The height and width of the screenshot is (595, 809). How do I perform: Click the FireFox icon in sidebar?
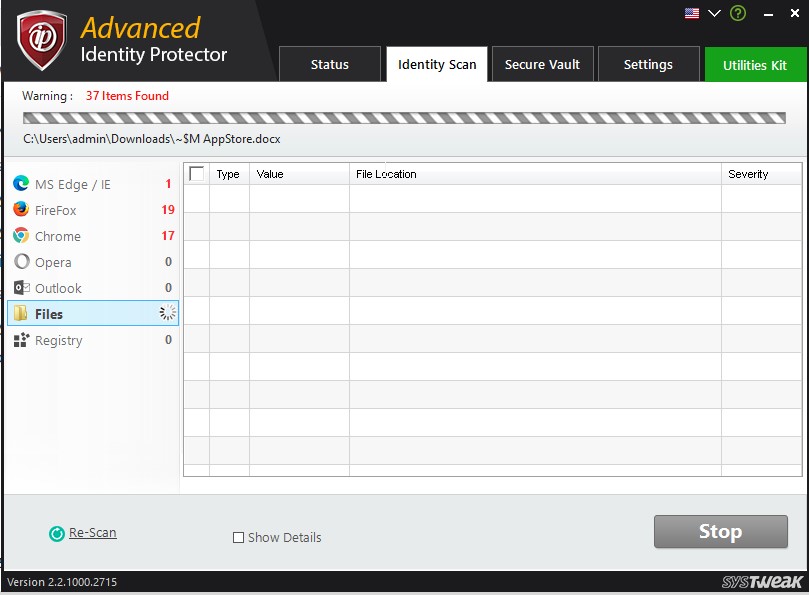click(21, 210)
